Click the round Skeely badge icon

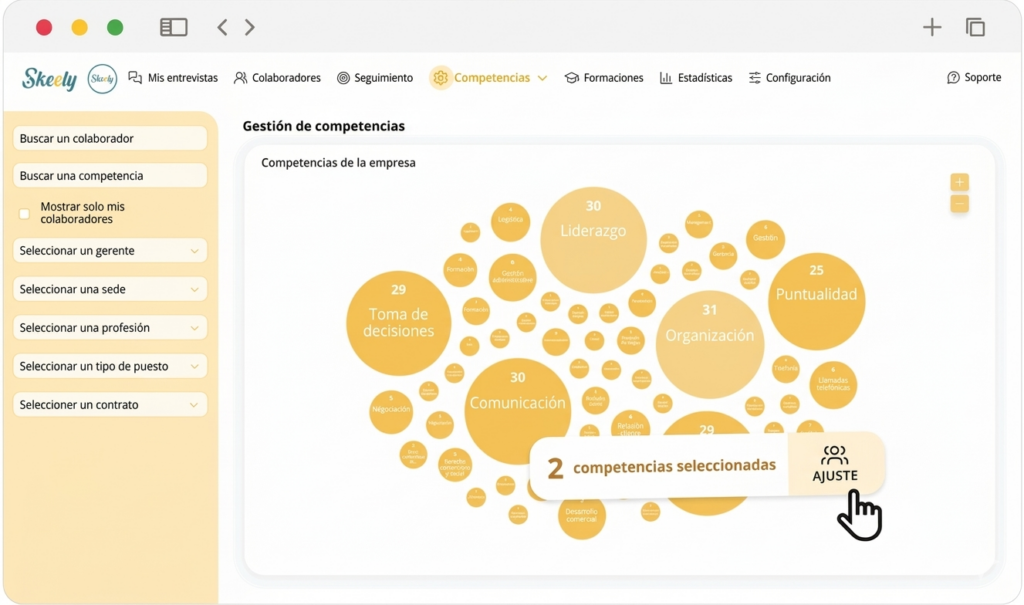tap(102, 79)
